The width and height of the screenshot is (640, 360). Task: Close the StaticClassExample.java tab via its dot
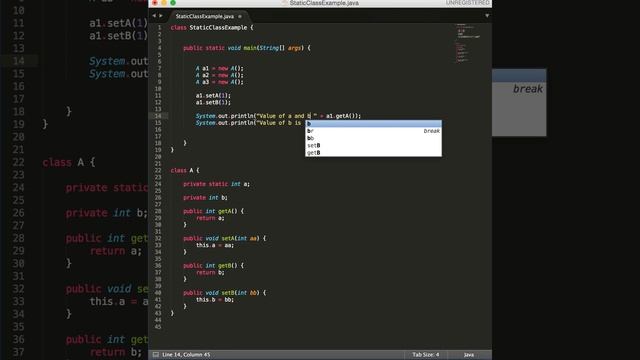coord(240,16)
